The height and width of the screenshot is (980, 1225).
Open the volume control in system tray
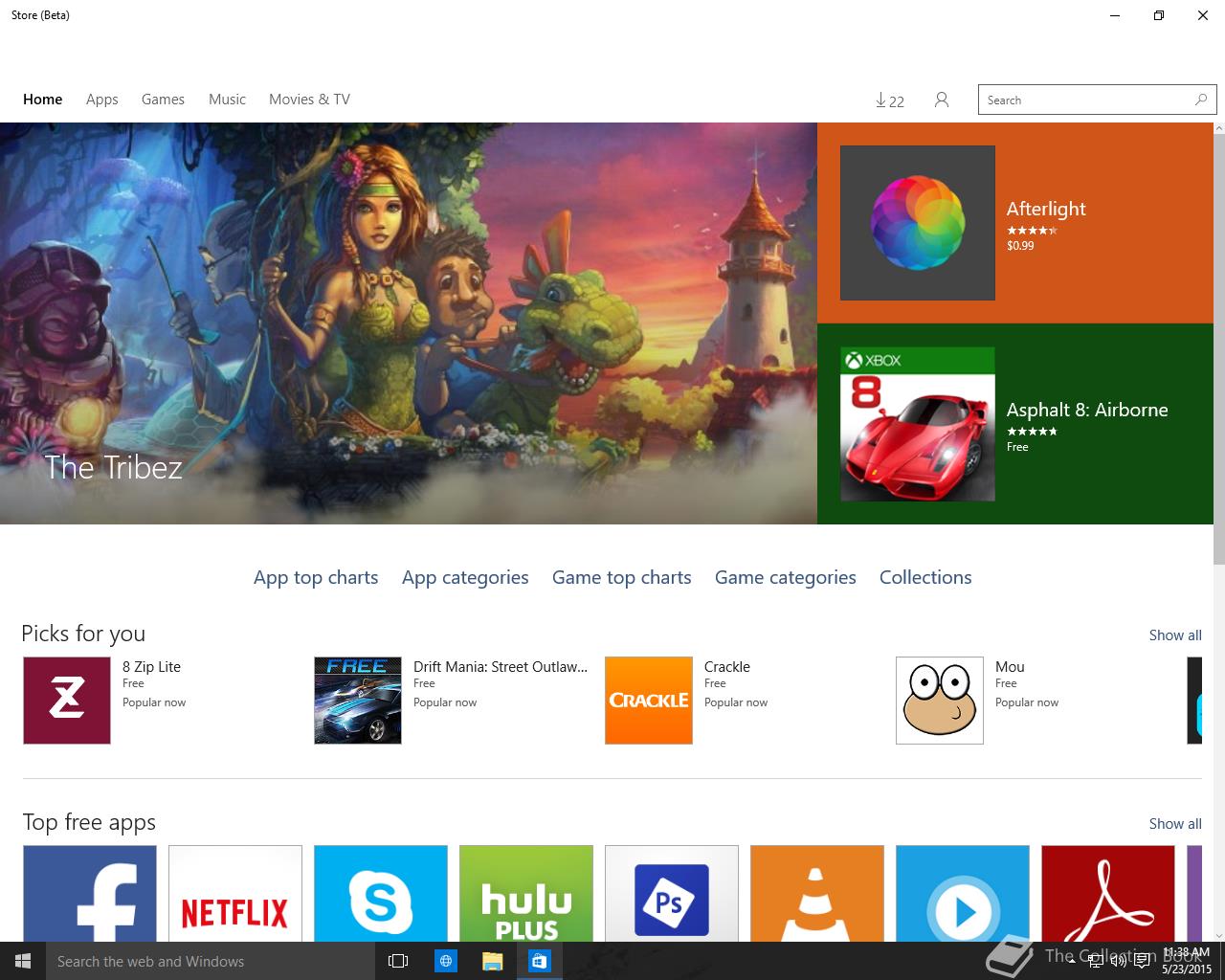tap(1118, 961)
